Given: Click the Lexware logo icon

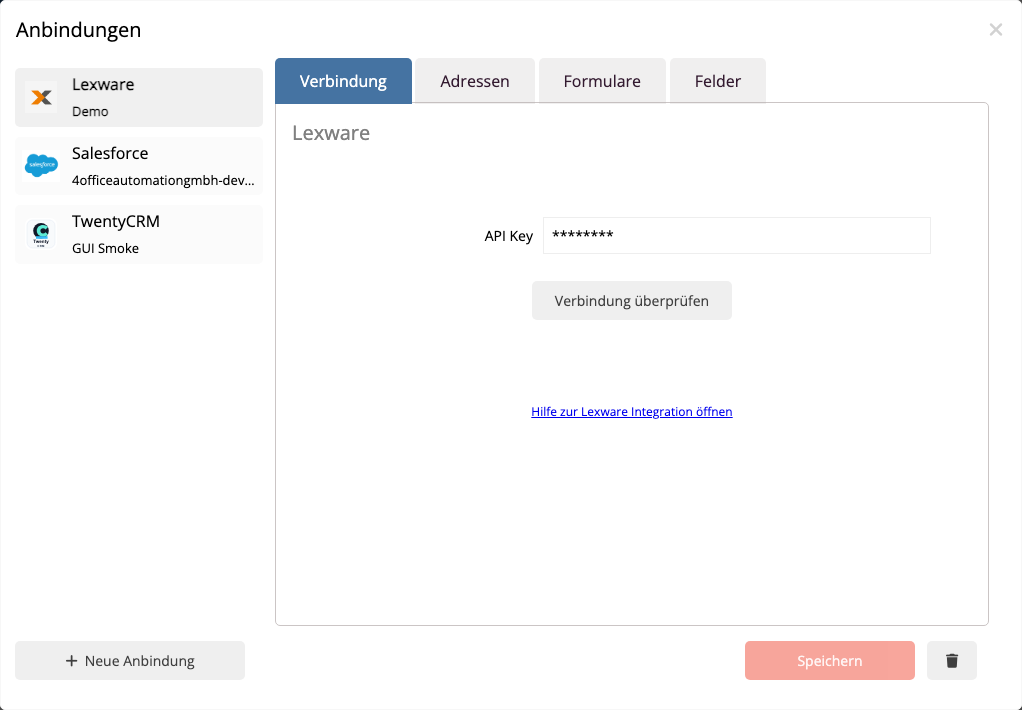Looking at the screenshot, I should pos(41,97).
